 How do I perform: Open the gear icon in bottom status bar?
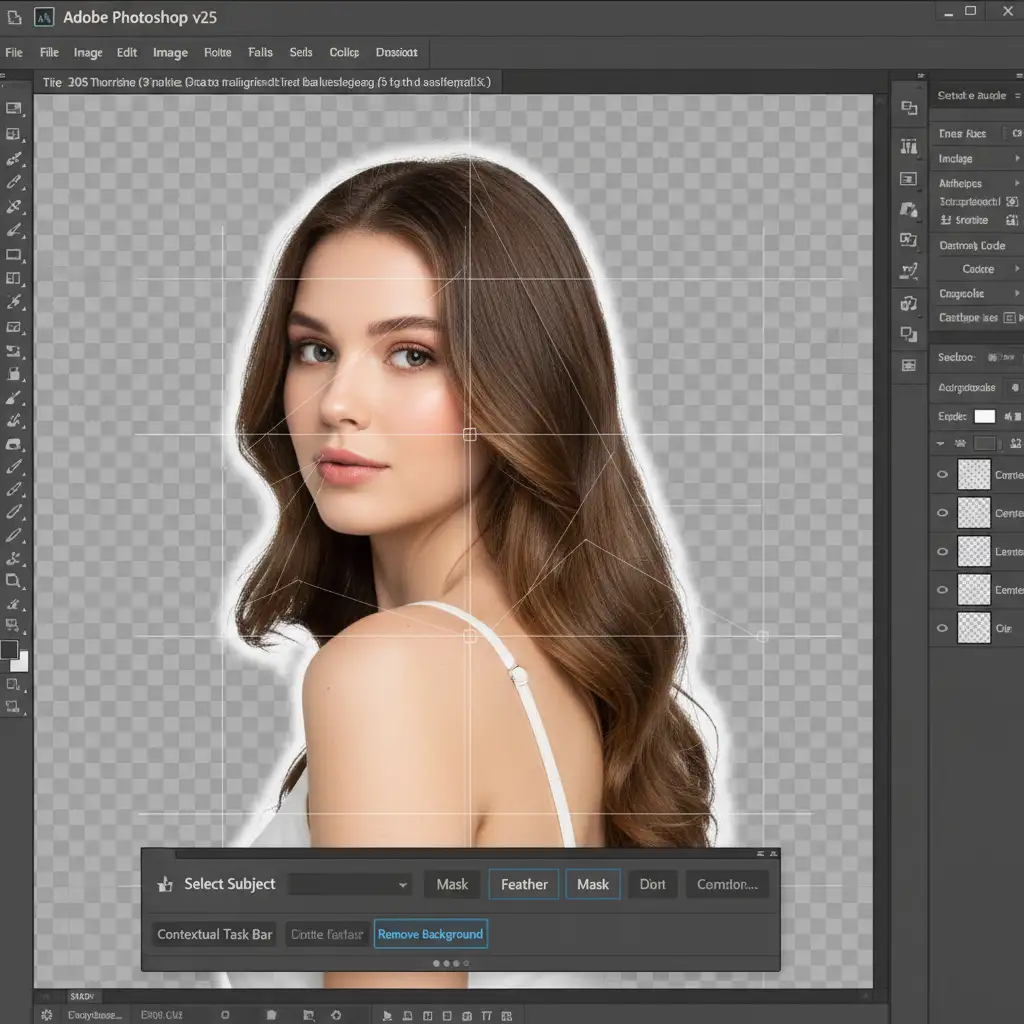click(46, 1014)
